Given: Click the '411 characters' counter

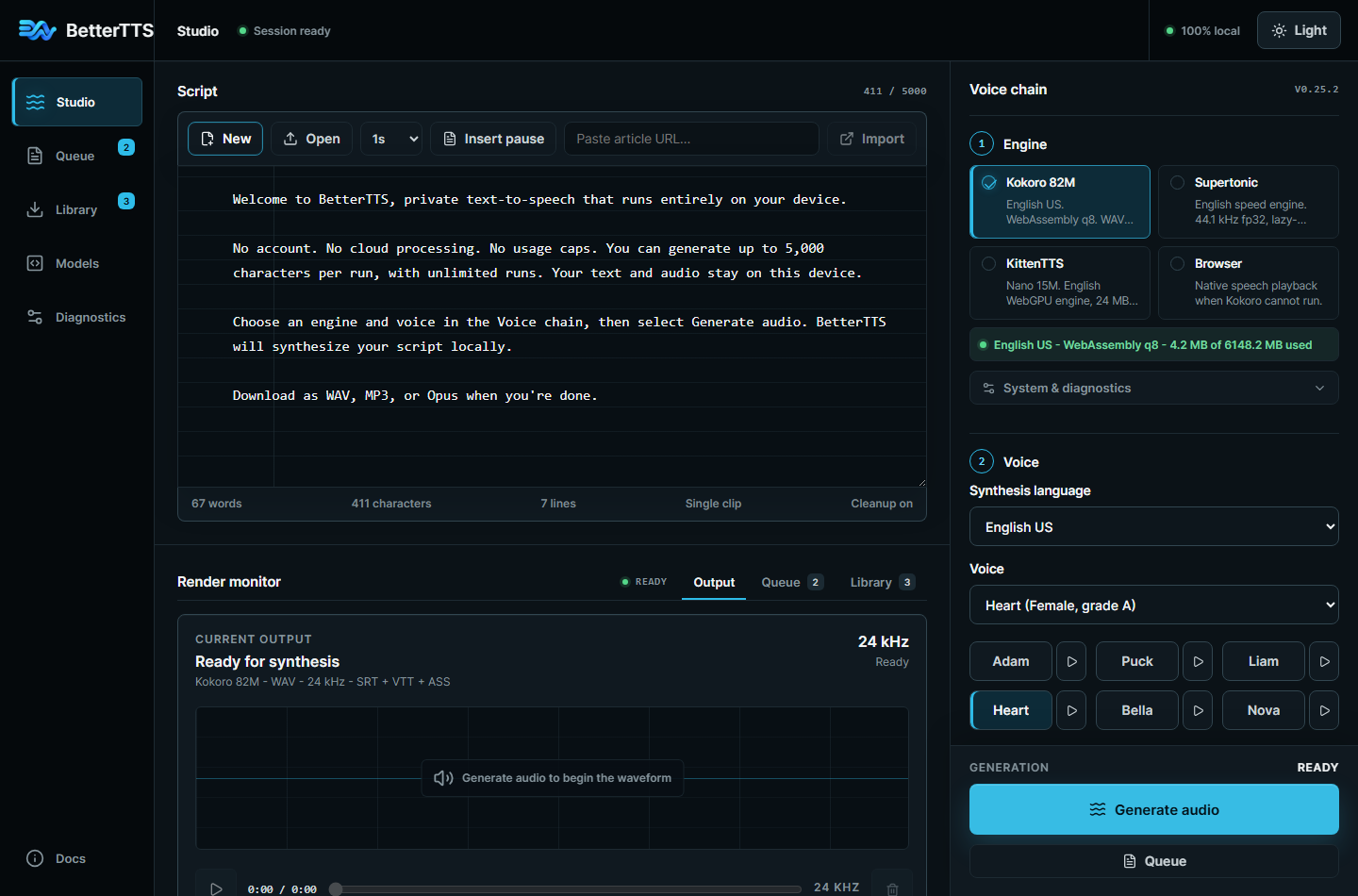Looking at the screenshot, I should (x=391, y=504).
